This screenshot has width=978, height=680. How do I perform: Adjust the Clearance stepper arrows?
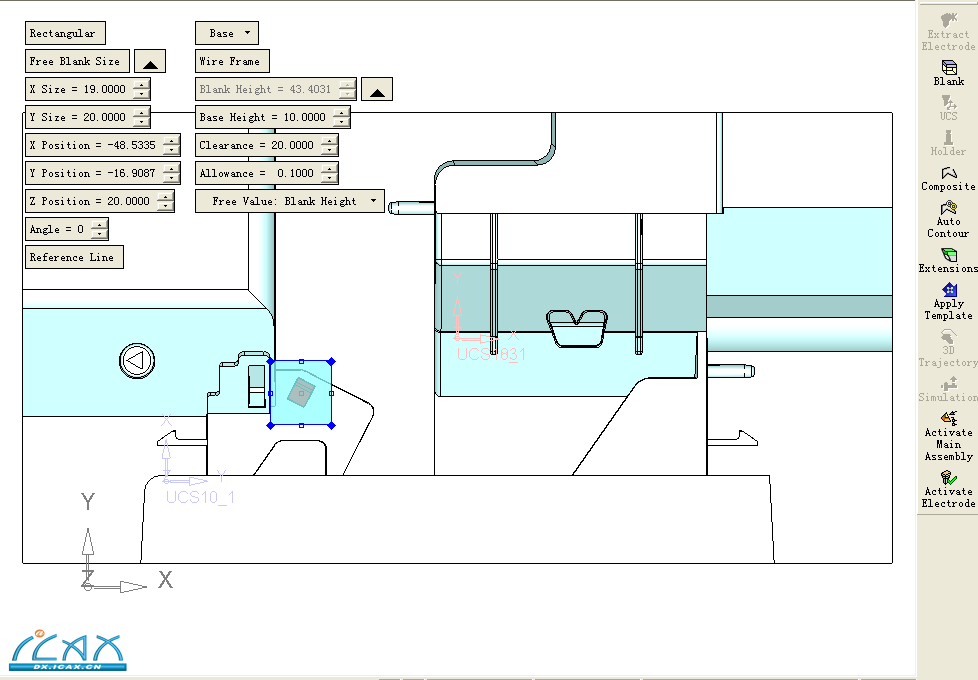point(329,145)
